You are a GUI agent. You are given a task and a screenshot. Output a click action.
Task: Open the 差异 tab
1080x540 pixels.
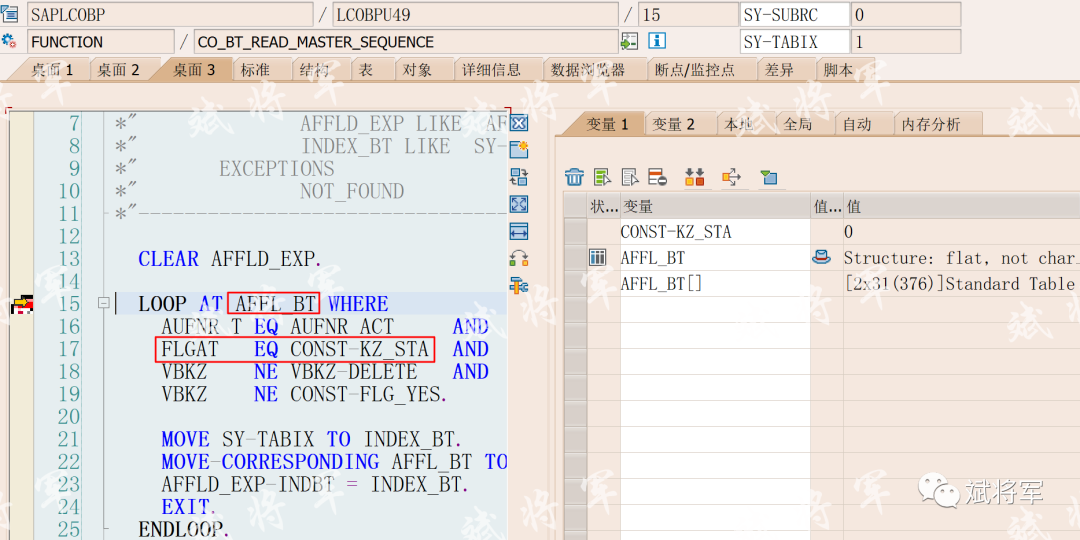tap(780, 70)
